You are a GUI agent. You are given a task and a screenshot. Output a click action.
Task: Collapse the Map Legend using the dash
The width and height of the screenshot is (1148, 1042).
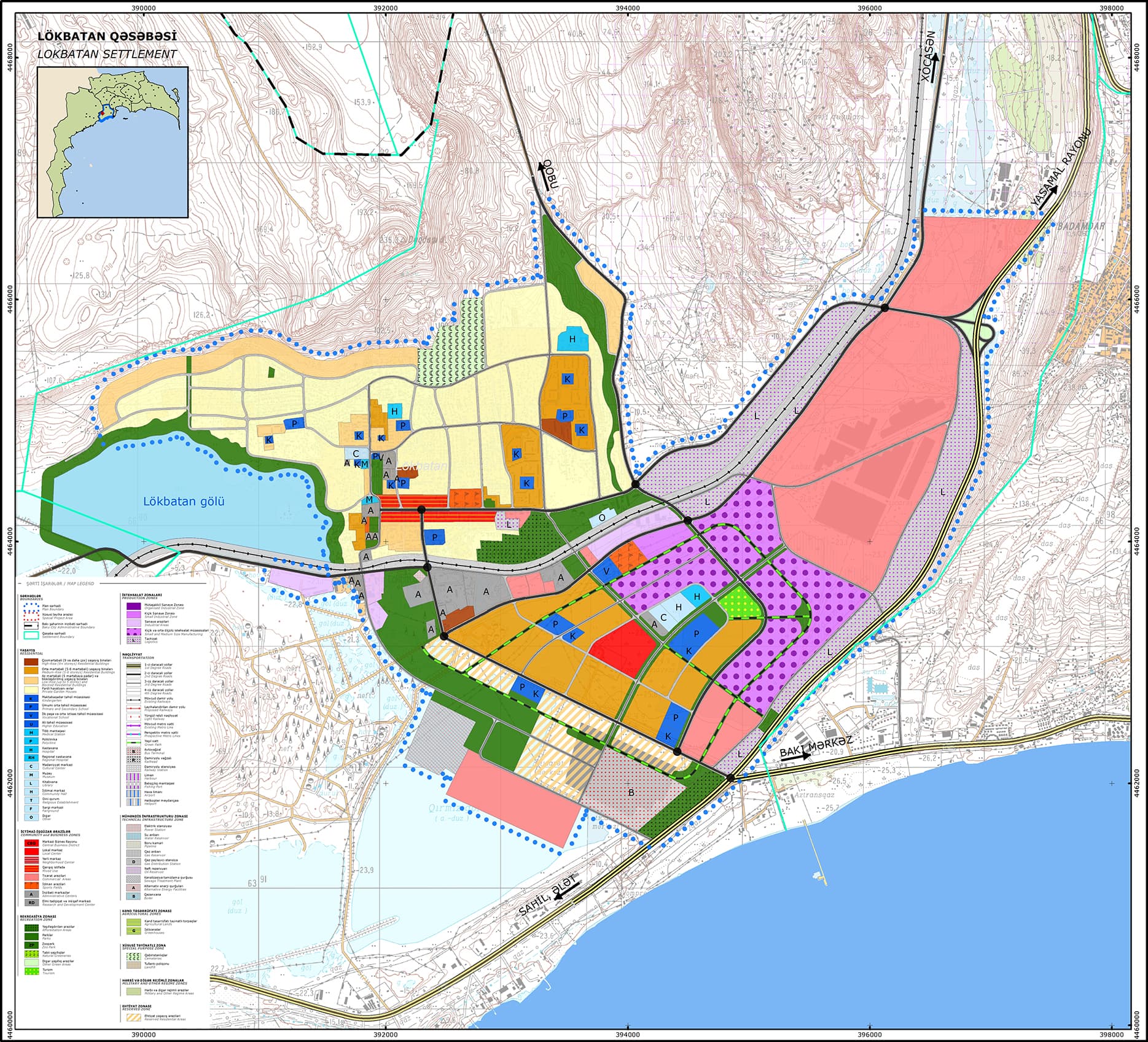(x=20, y=583)
